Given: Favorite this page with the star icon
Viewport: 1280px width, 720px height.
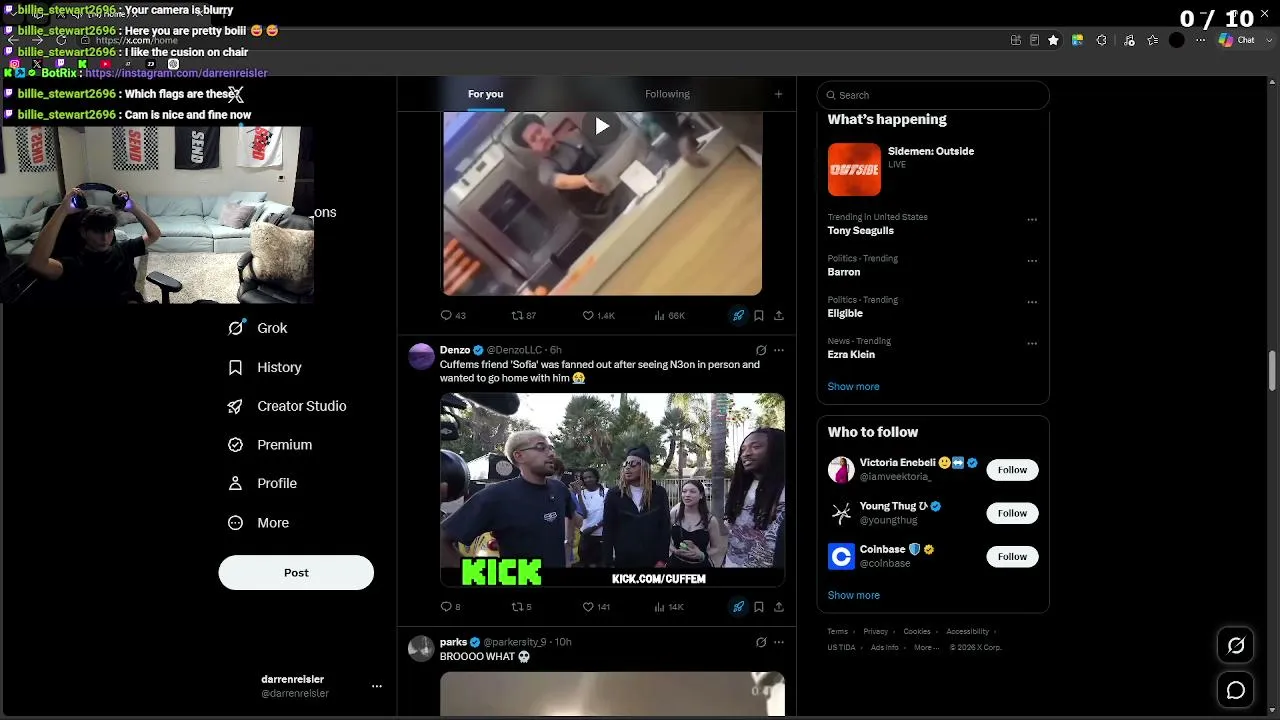Looking at the screenshot, I should [1053, 40].
